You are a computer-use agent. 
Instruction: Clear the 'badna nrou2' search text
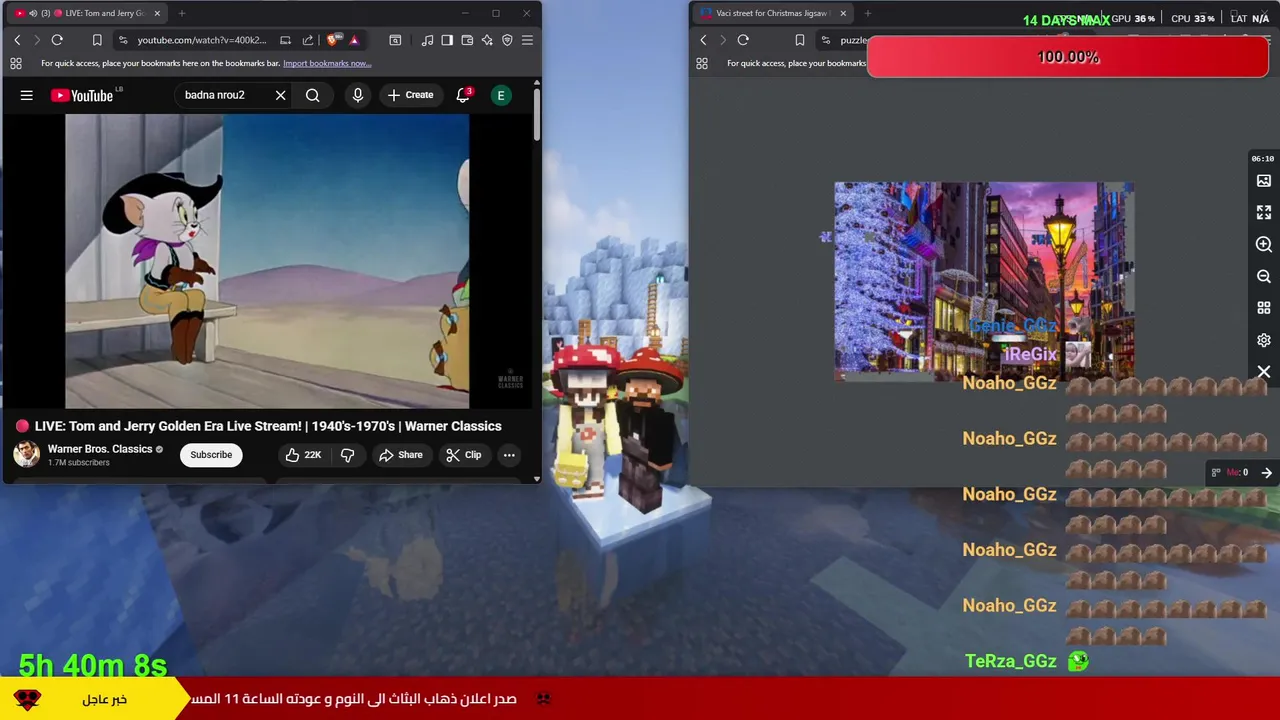coord(280,95)
